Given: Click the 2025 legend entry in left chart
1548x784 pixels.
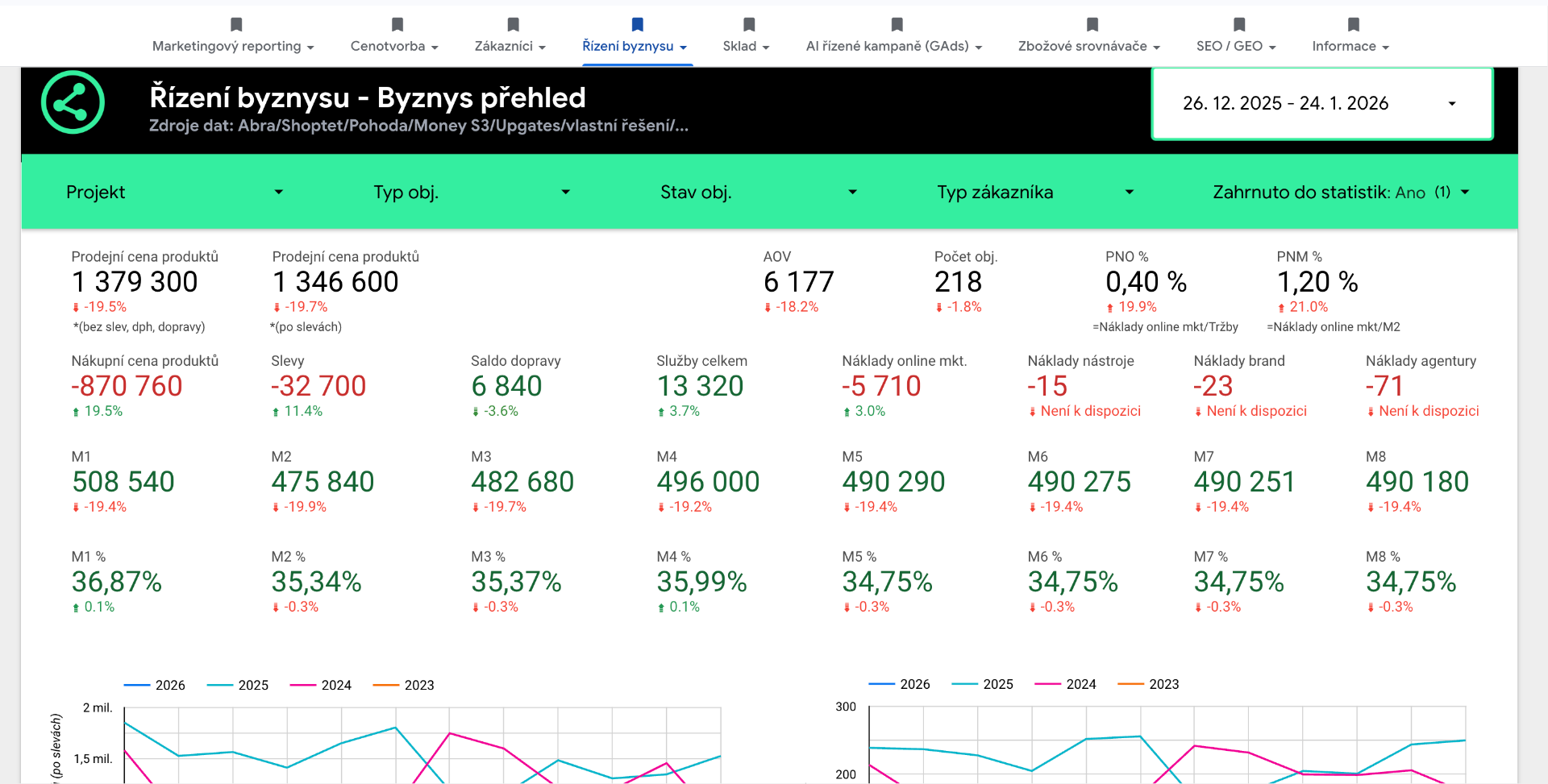Looking at the screenshot, I should point(238,685).
